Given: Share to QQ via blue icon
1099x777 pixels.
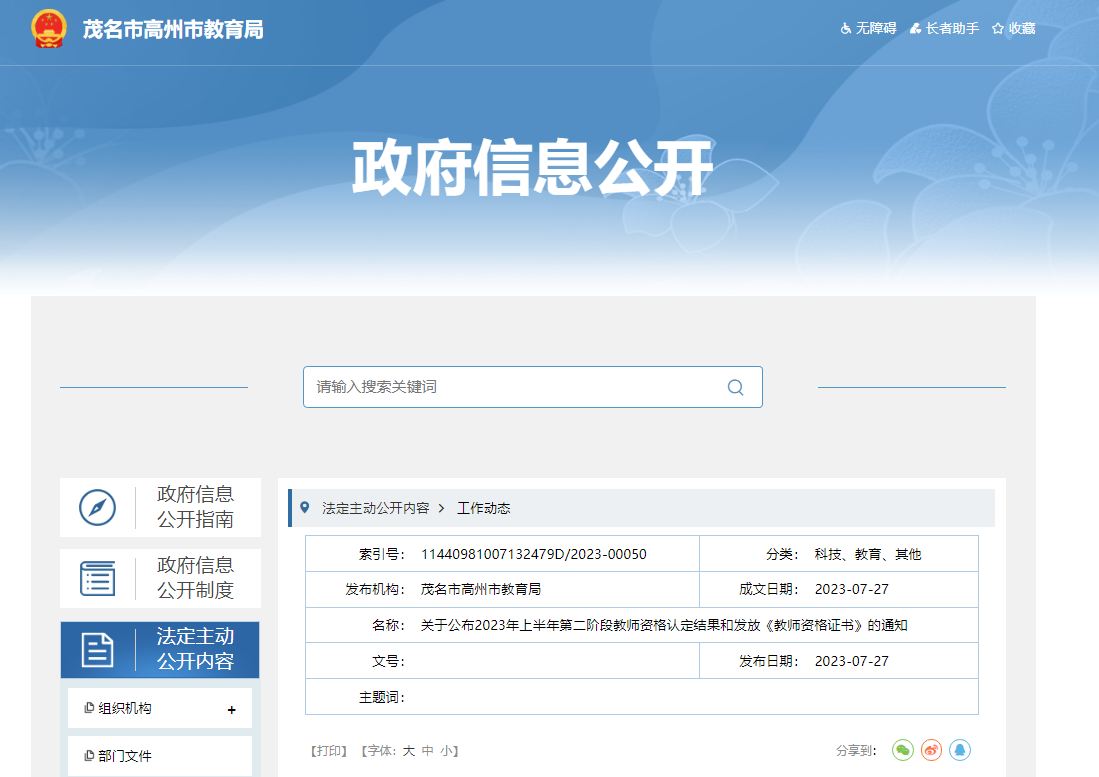Looking at the screenshot, I should [x=960, y=750].
